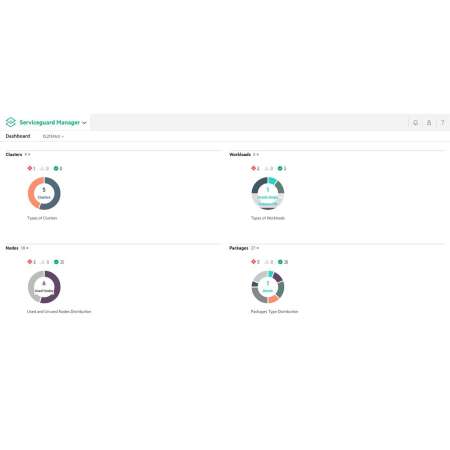Click the center label of Clusters donut
Image resolution: width=450 pixels, height=450 pixels.
44,194
